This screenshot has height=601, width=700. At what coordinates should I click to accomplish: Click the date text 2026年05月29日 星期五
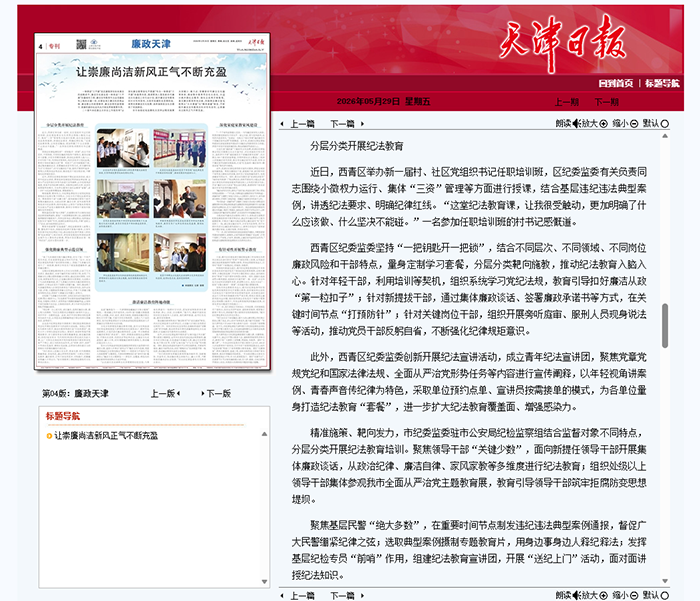click(383, 101)
